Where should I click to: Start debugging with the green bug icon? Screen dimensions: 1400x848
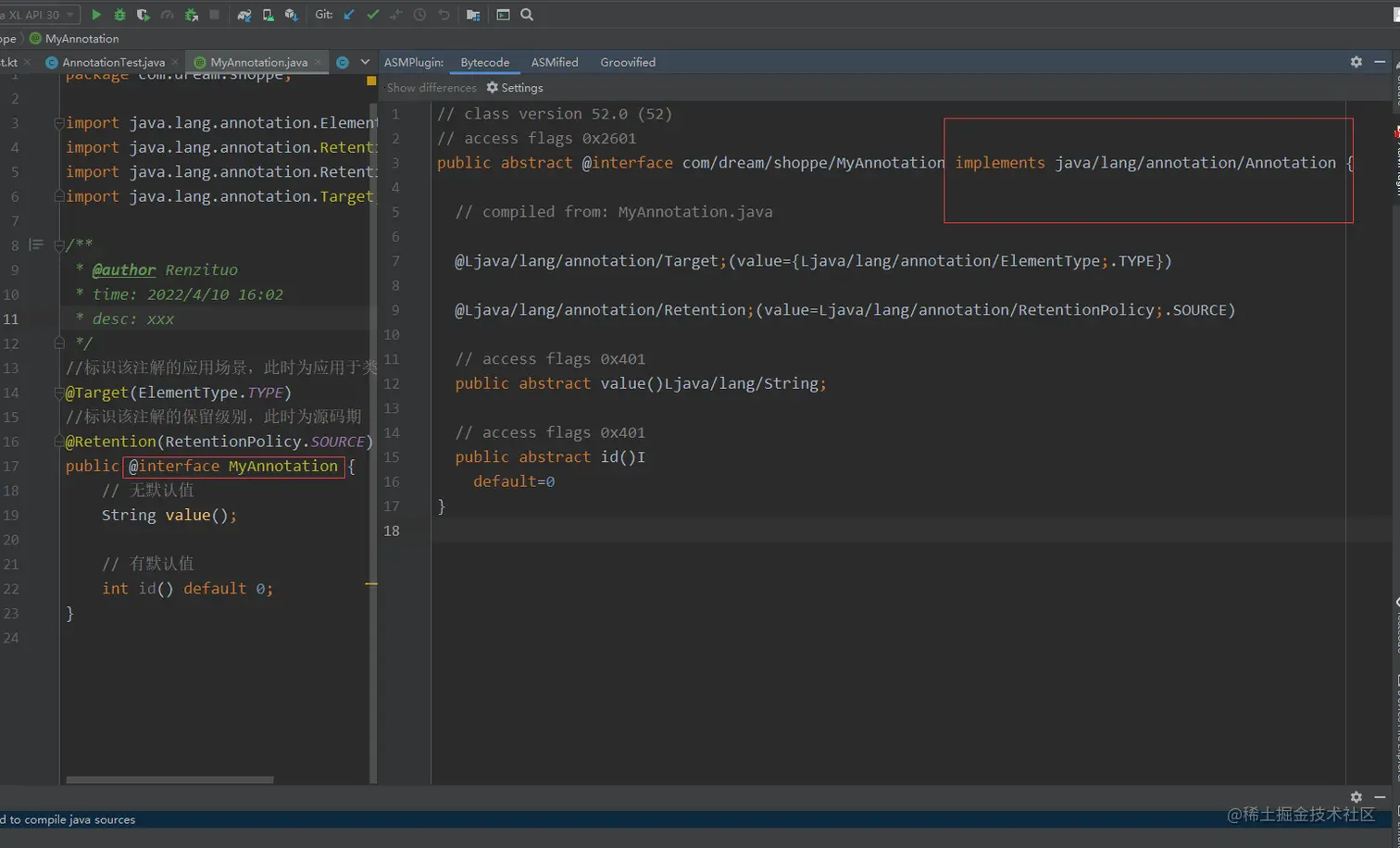119,15
